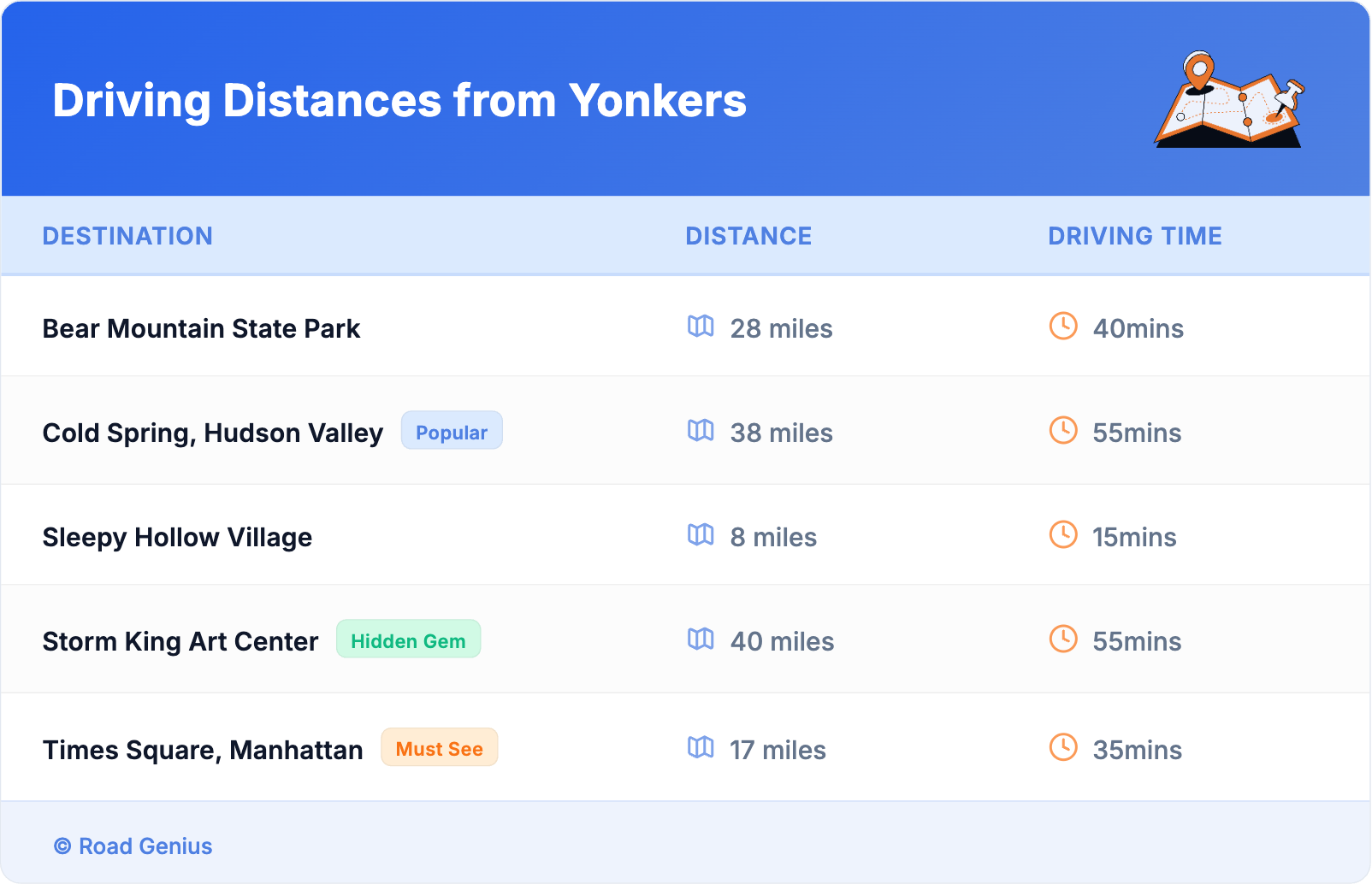Click the clock icon in Sleepy Hollow row
Screen dimensions: 1372x884
(x=1063, y=535)
